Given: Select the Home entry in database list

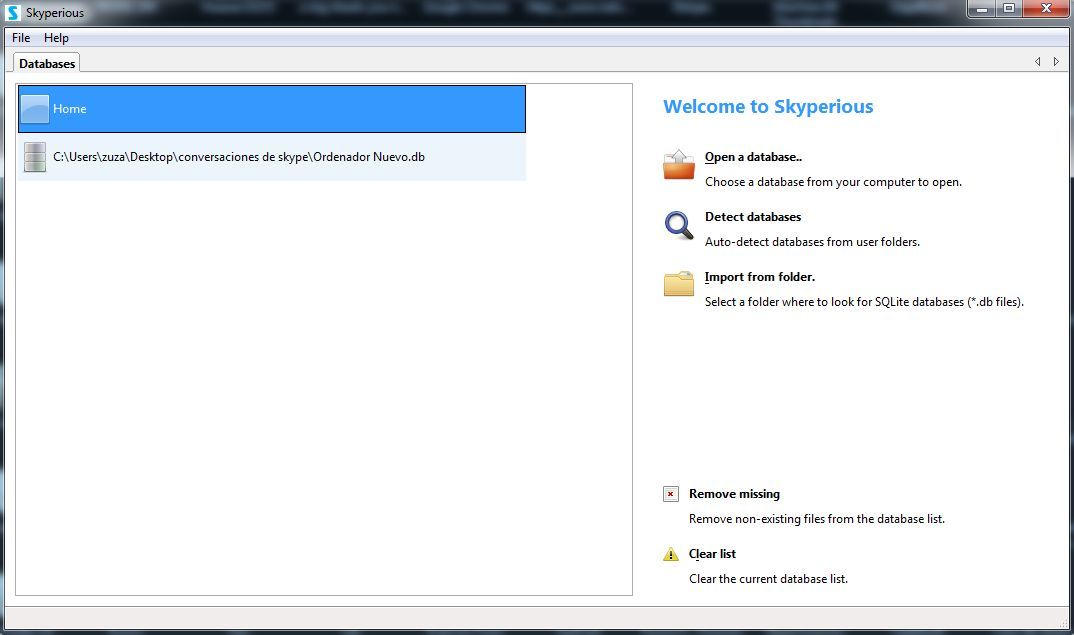Looking at the screenshot, I should pyautogui.click(x=272, y=109).
